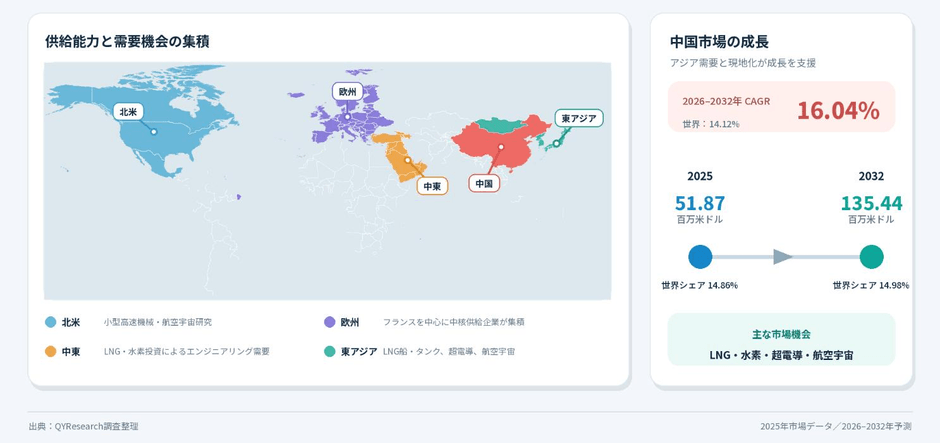Click the blue 2025 timeline circle
This screenshot has height=443, width=940.
coord(700,257)
